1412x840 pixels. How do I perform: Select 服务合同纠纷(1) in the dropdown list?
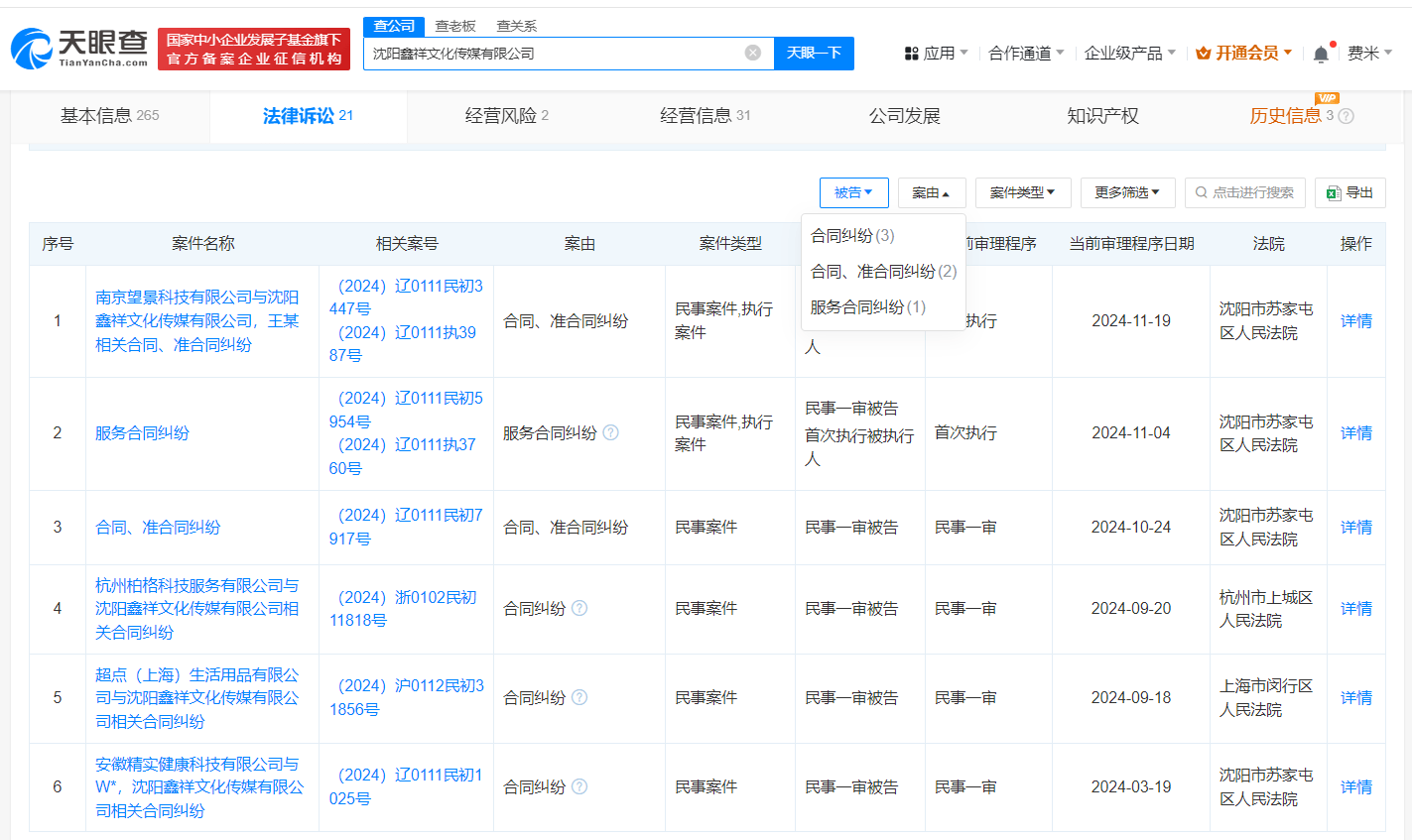point(868,306)
